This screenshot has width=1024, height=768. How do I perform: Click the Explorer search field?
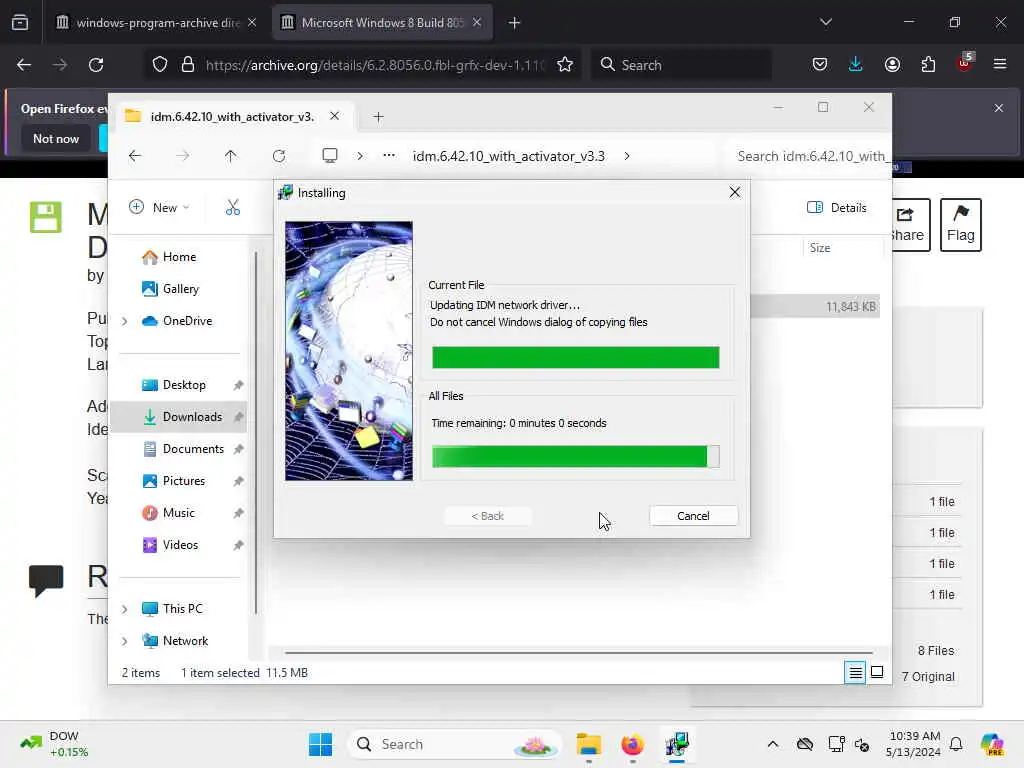click(x=808, y=156)
